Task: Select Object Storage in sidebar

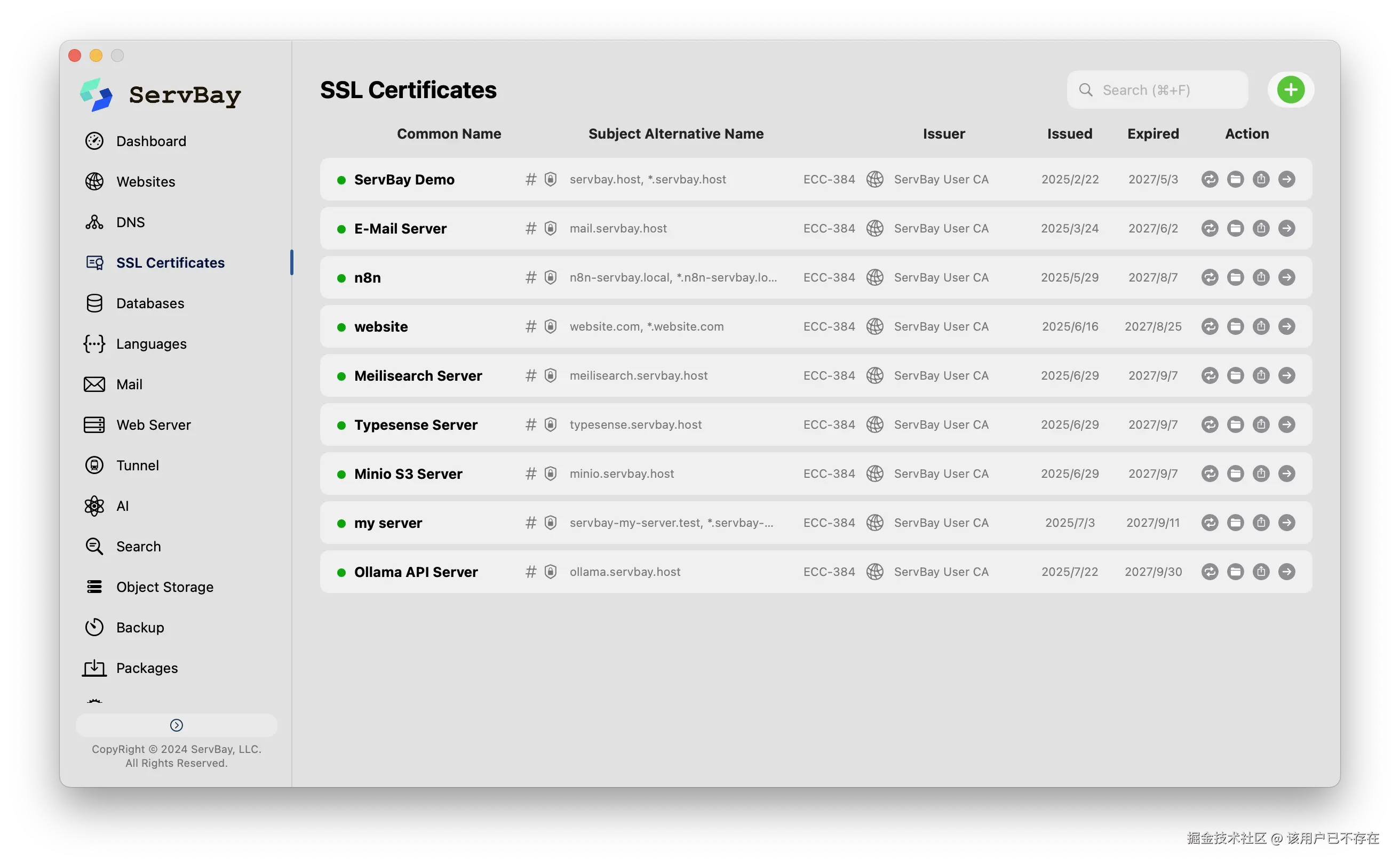Action: 164,587
